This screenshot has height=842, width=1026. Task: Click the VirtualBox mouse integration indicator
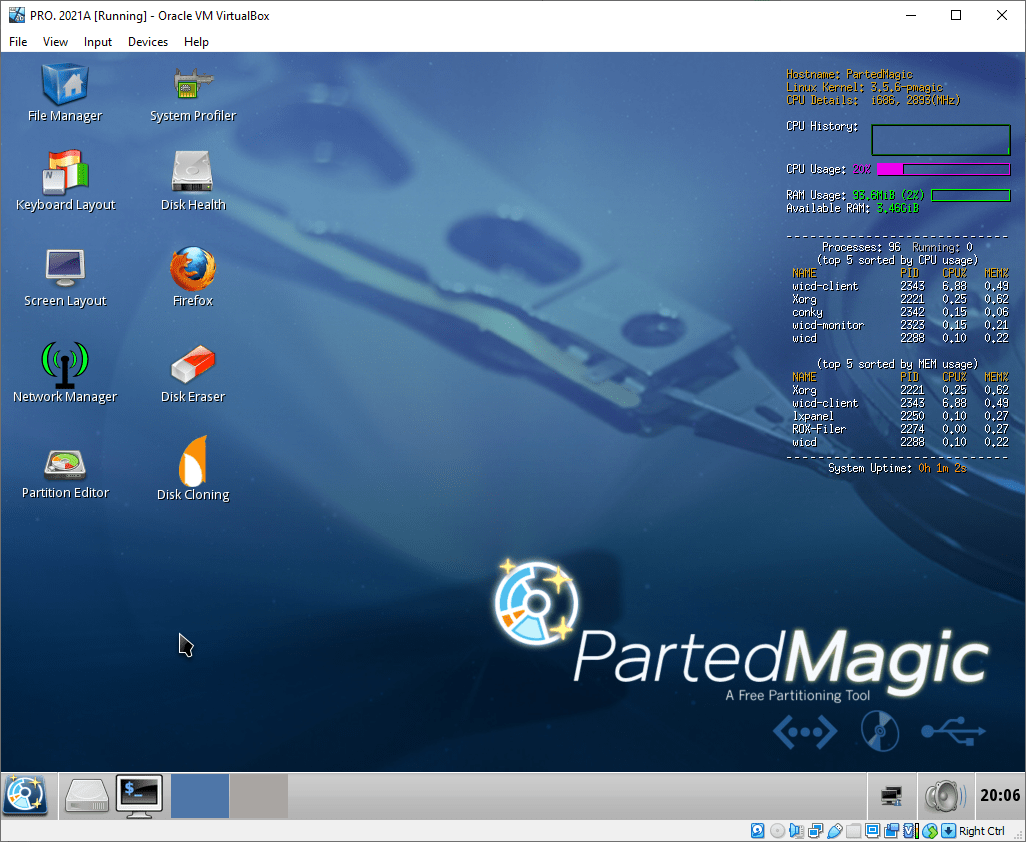click(x=930, y=831)
